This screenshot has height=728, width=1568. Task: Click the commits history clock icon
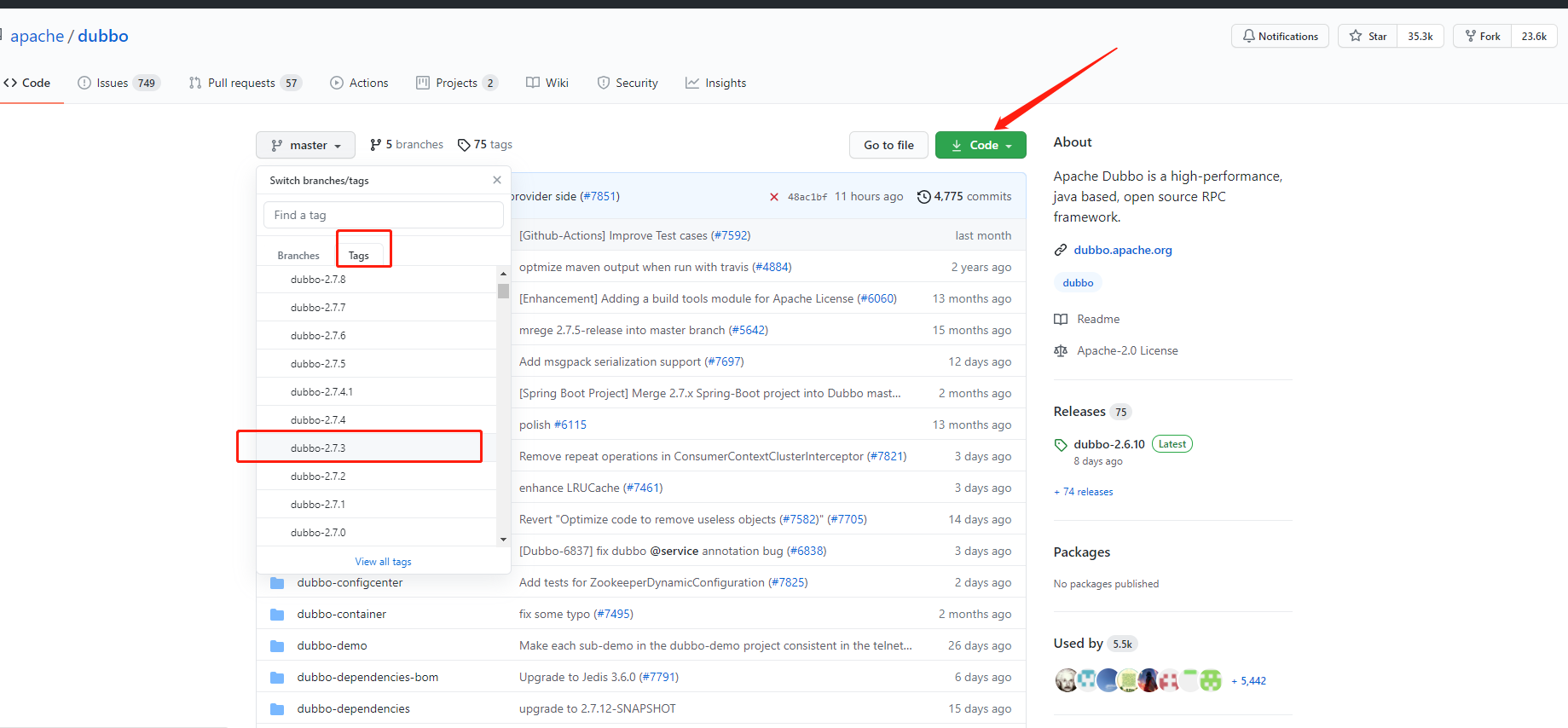[923, 197]
